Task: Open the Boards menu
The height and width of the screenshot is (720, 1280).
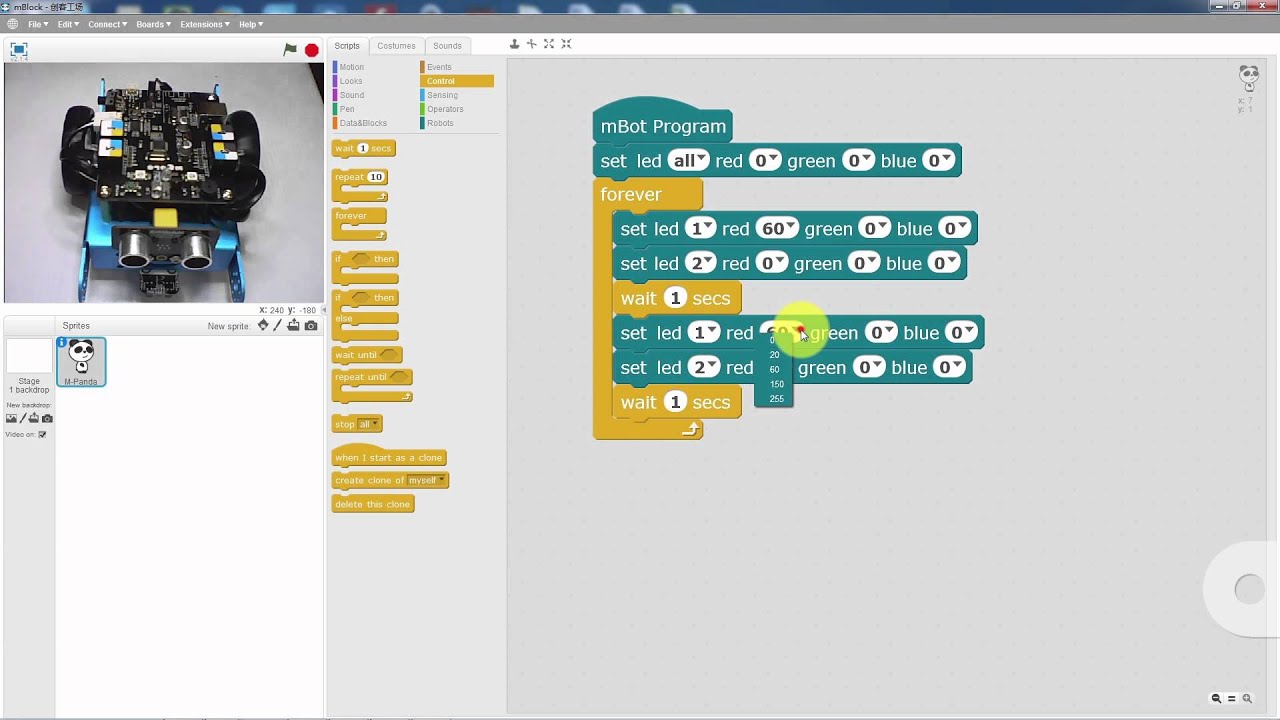Action: (152, 24)
